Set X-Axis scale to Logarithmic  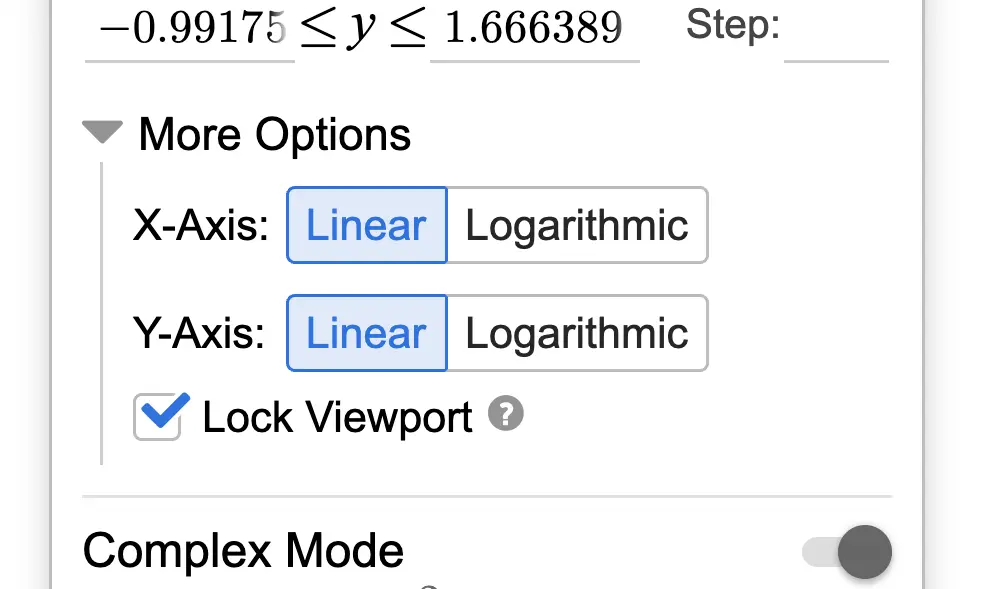pyautogui.click(x=577, y=225)
